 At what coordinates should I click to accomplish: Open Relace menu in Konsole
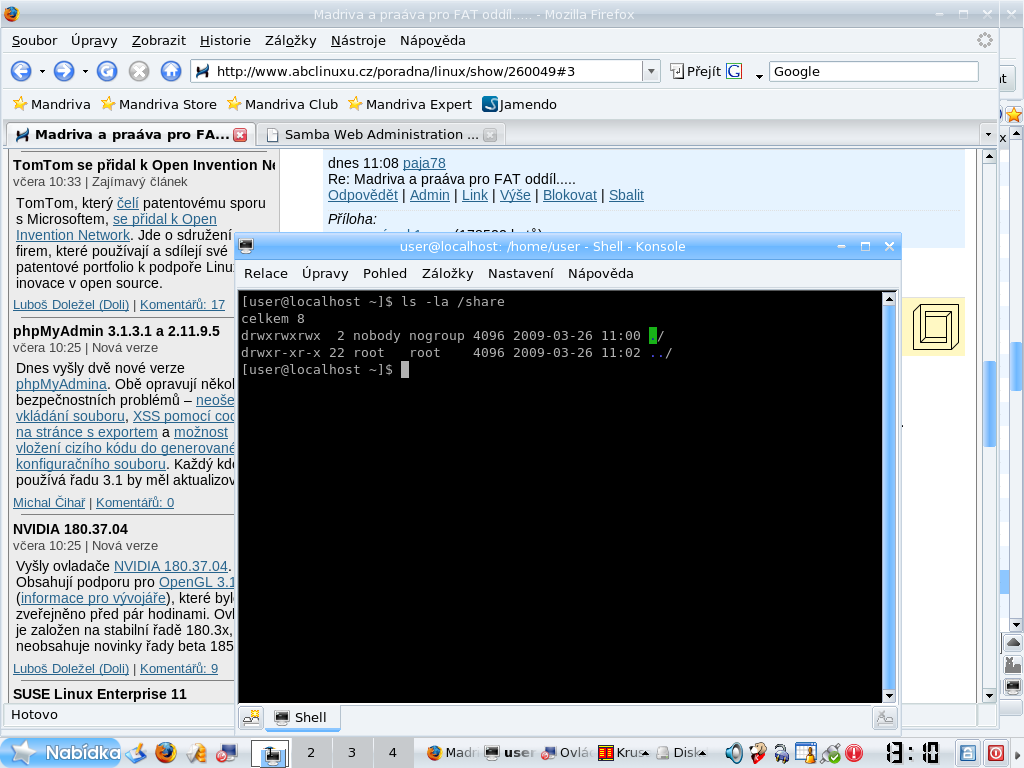tap(266, 273)
